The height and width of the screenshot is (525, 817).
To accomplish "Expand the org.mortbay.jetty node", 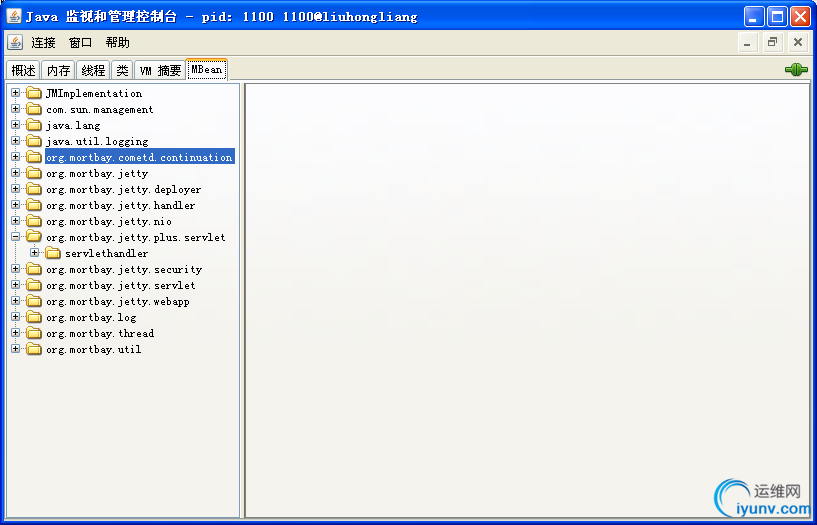I will (16, 172).
